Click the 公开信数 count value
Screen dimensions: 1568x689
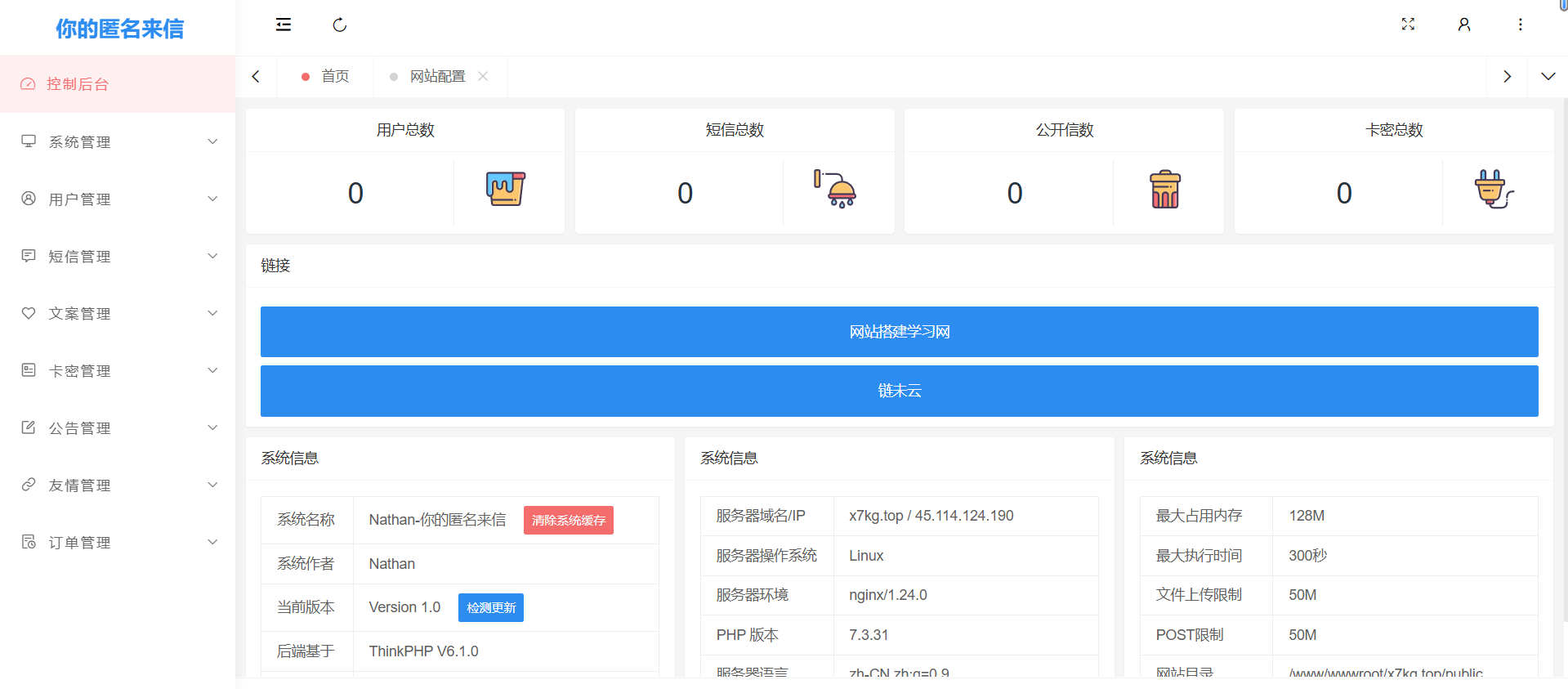click(1015, 193)
